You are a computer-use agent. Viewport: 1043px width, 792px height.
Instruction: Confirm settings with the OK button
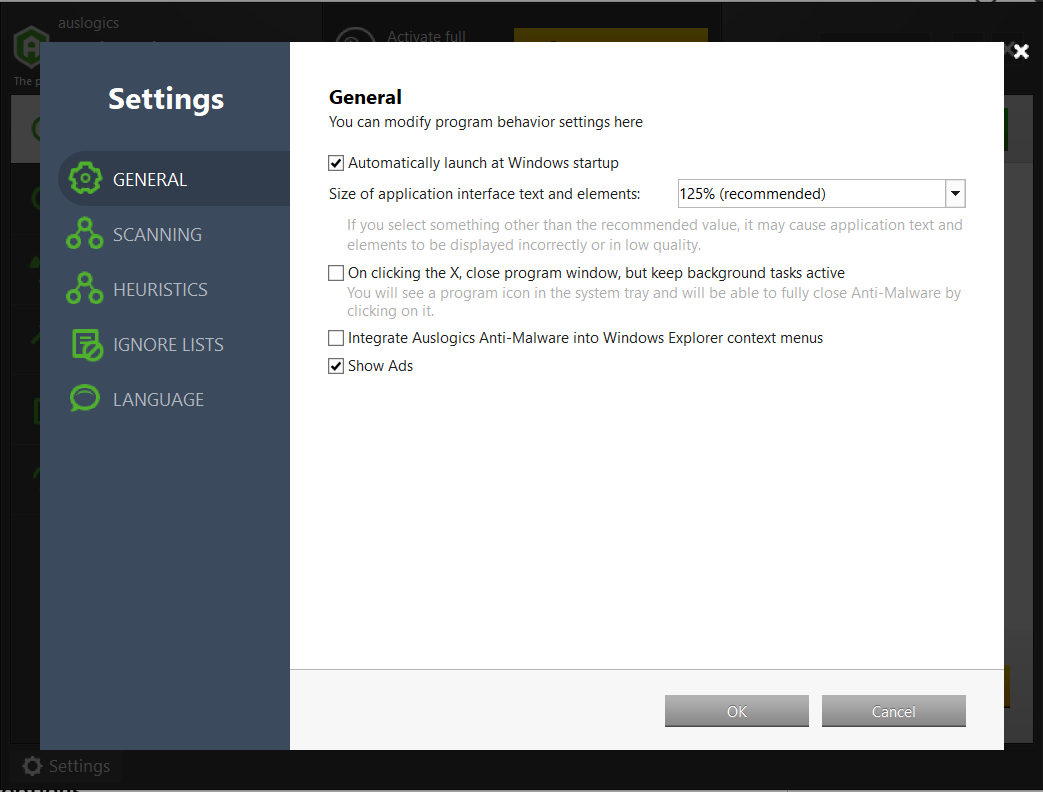coord(736,711)
